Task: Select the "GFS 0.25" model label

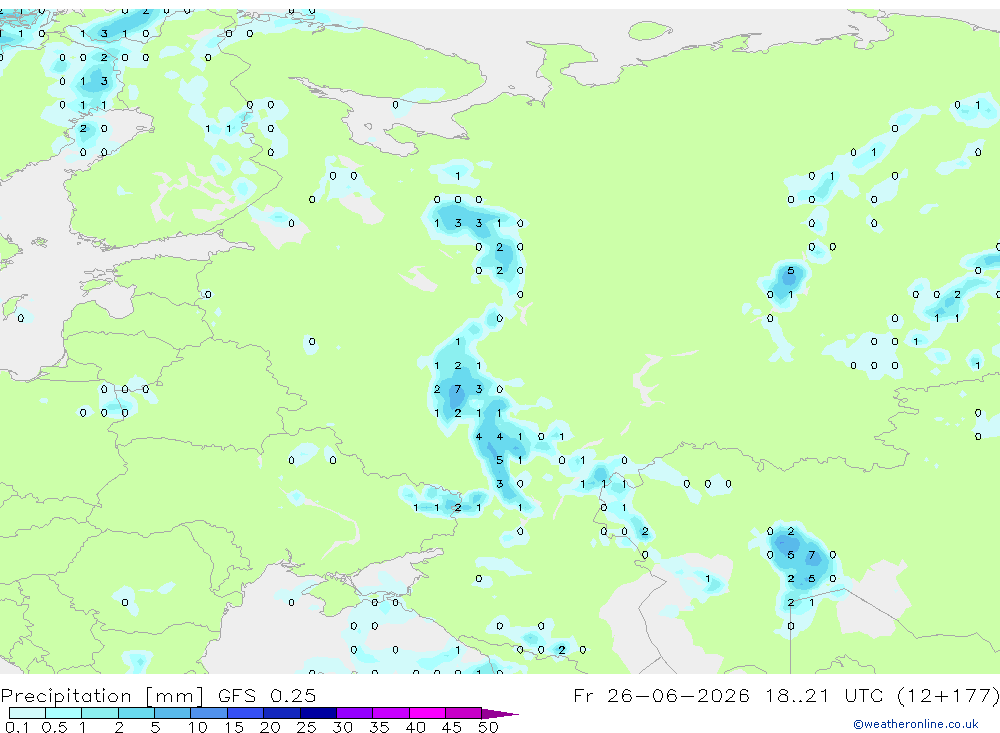Action: 267,695
